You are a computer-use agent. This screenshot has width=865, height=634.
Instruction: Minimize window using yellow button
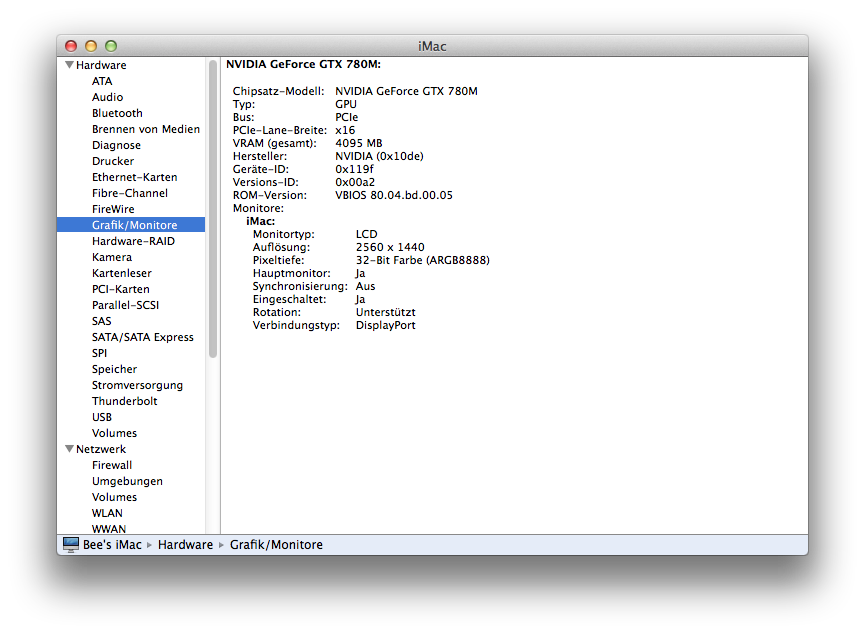[91, 46]
